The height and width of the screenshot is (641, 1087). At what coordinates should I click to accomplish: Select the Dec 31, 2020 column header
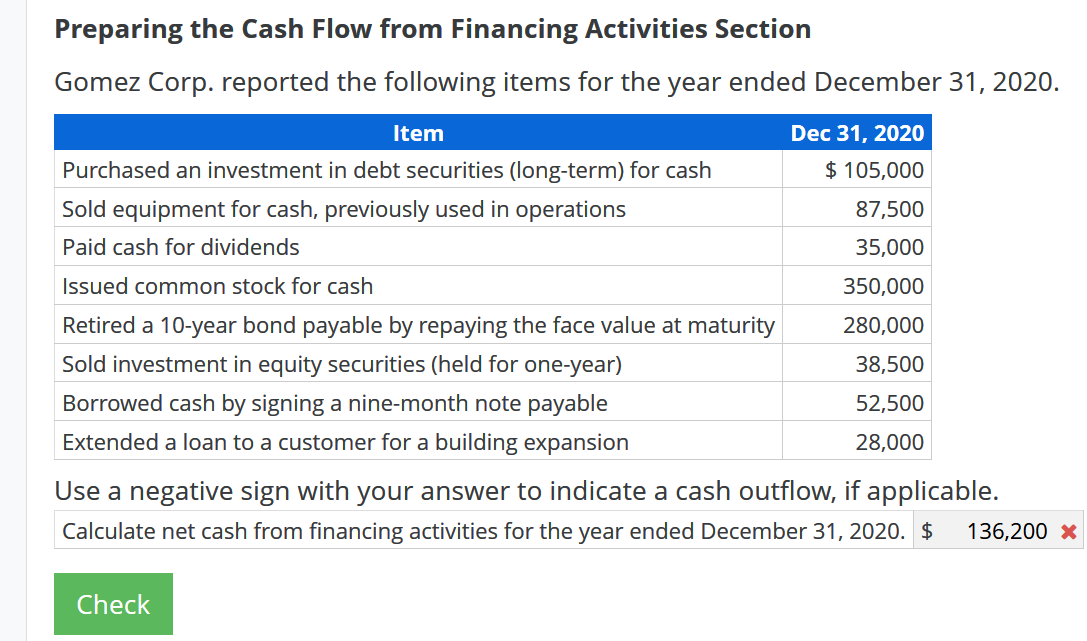[x=856, y=132]
